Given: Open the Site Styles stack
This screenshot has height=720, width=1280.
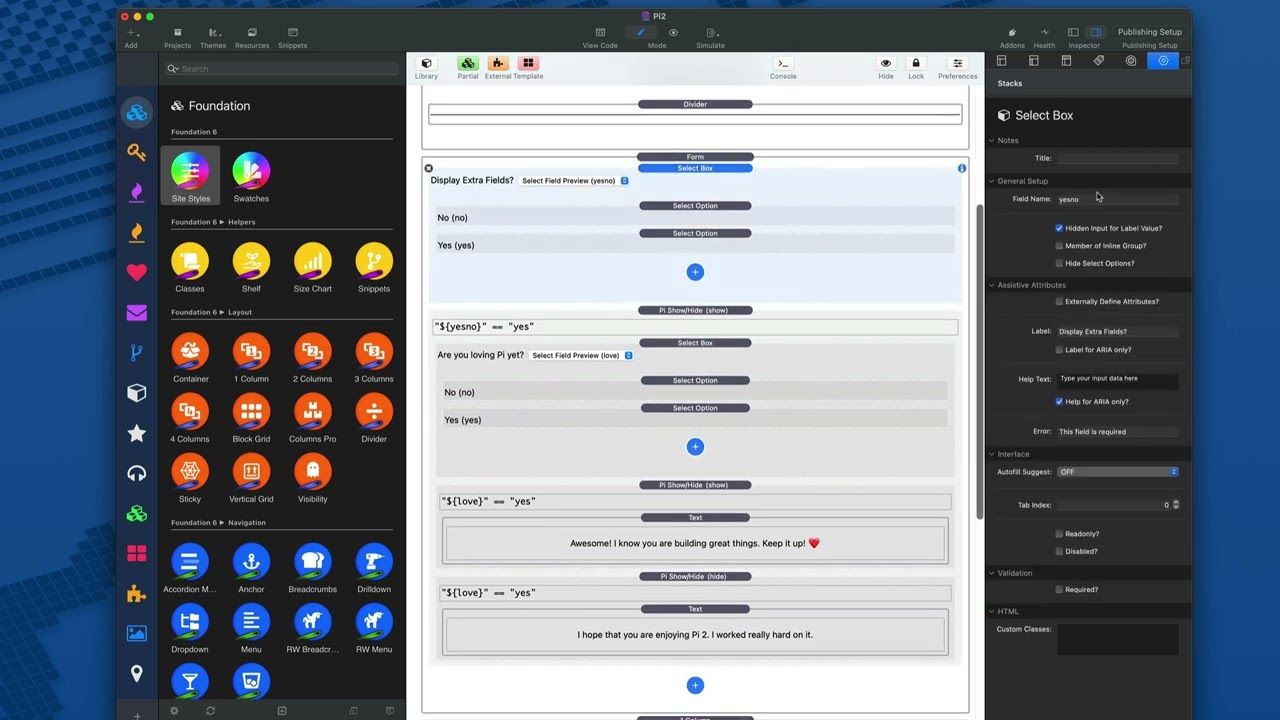Looking at the screenshot, I should [190, 176].
